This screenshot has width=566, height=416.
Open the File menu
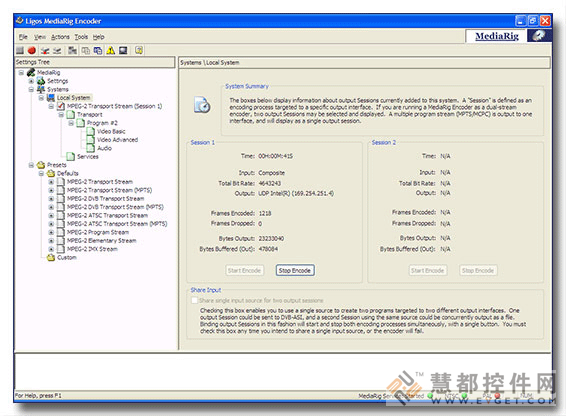[23, 37]
